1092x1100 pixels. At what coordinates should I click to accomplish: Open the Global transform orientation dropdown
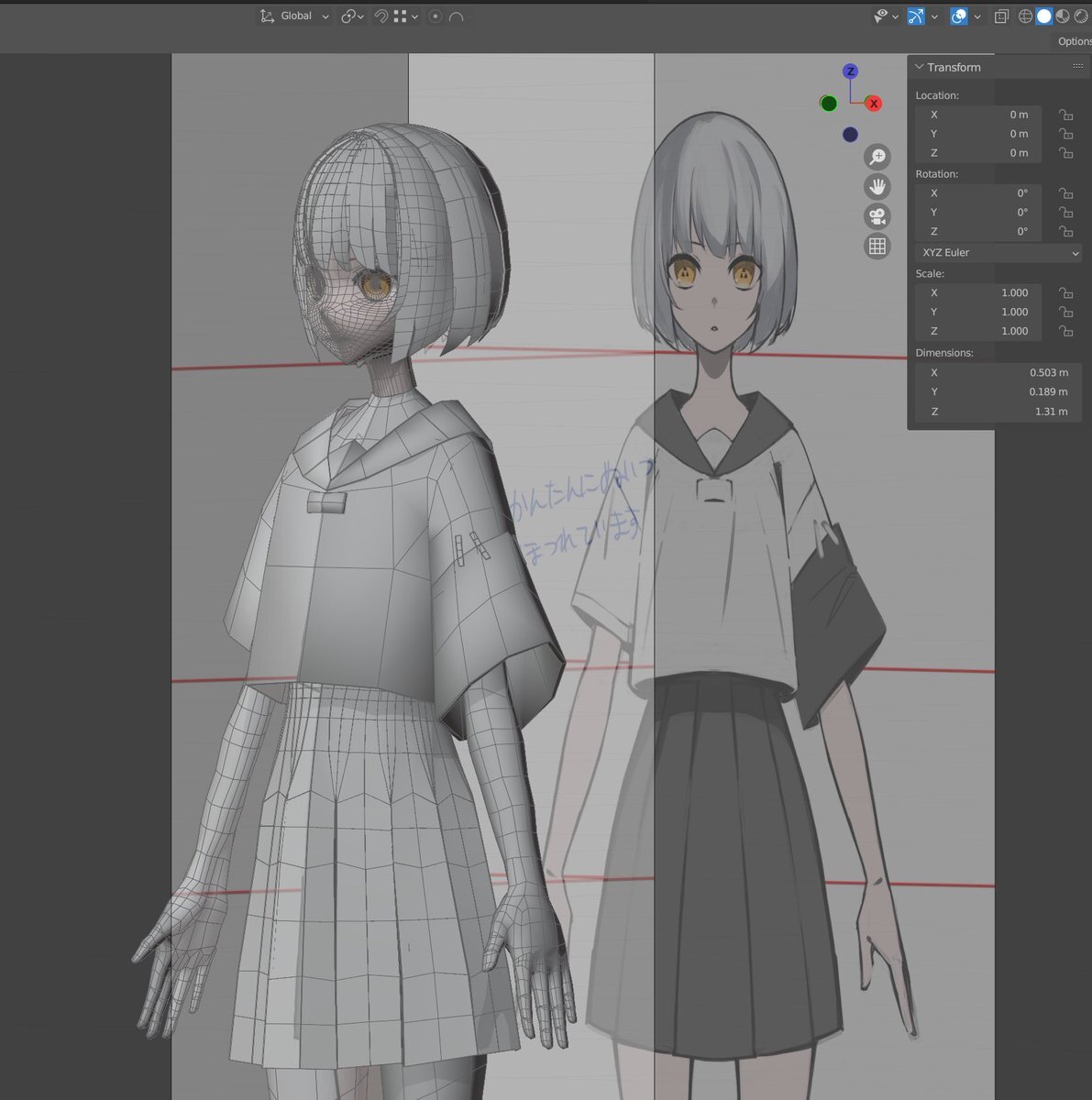pyautogui.click(x=294, y=16)
